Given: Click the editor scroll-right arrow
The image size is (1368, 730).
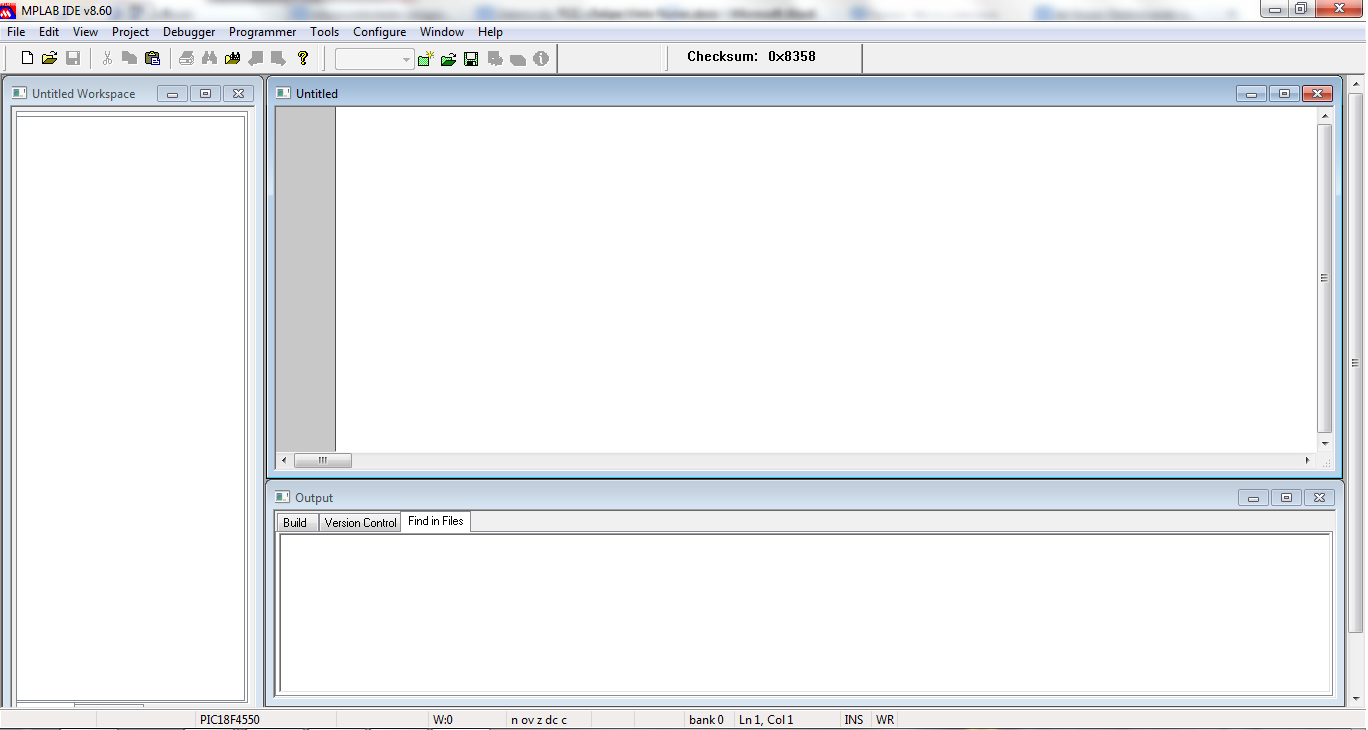Looking at the screenshot, I should [x=1307, y=461].
